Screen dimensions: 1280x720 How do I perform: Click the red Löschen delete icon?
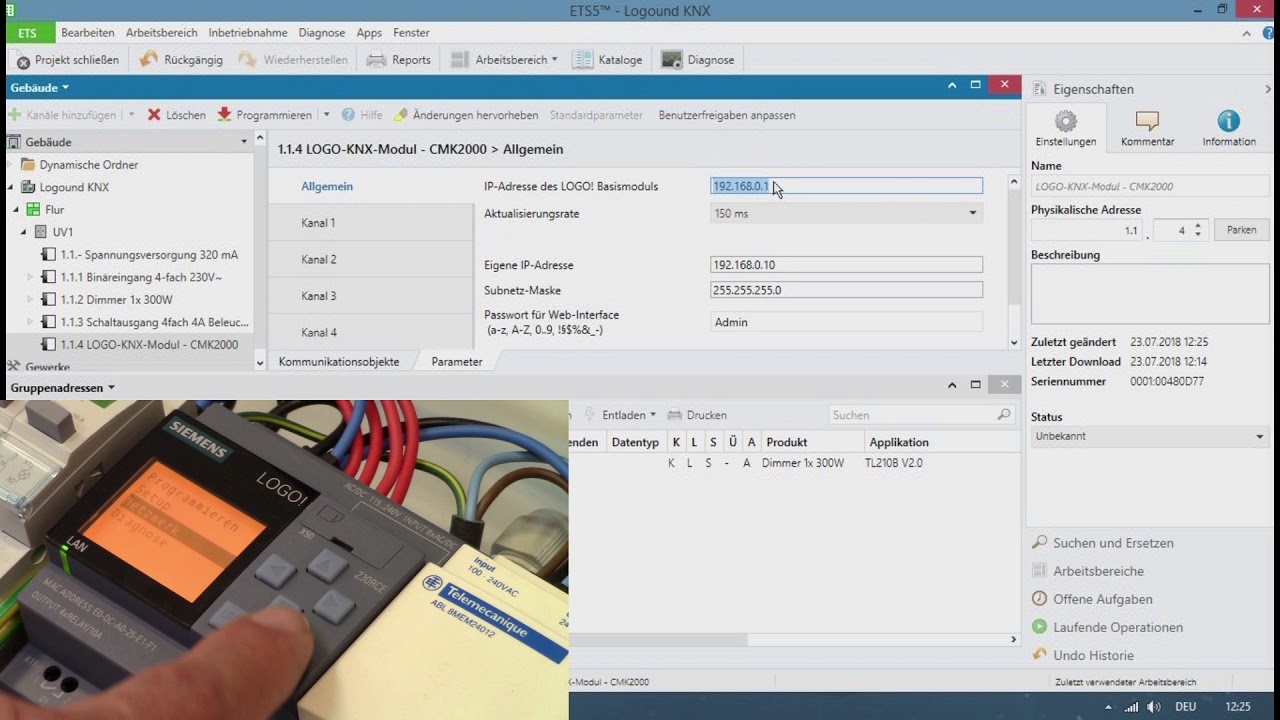point(154,115)
